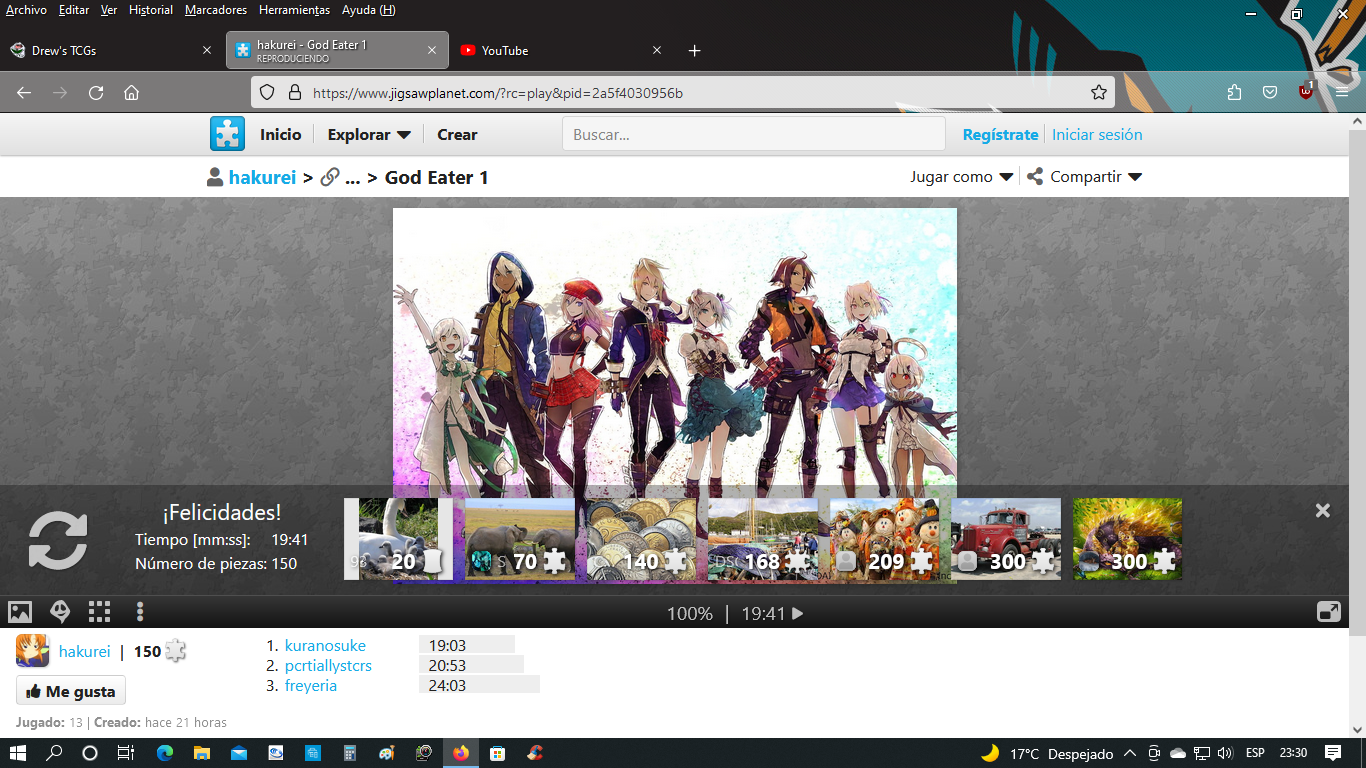Close the Drew's TCGs tab

207,50
